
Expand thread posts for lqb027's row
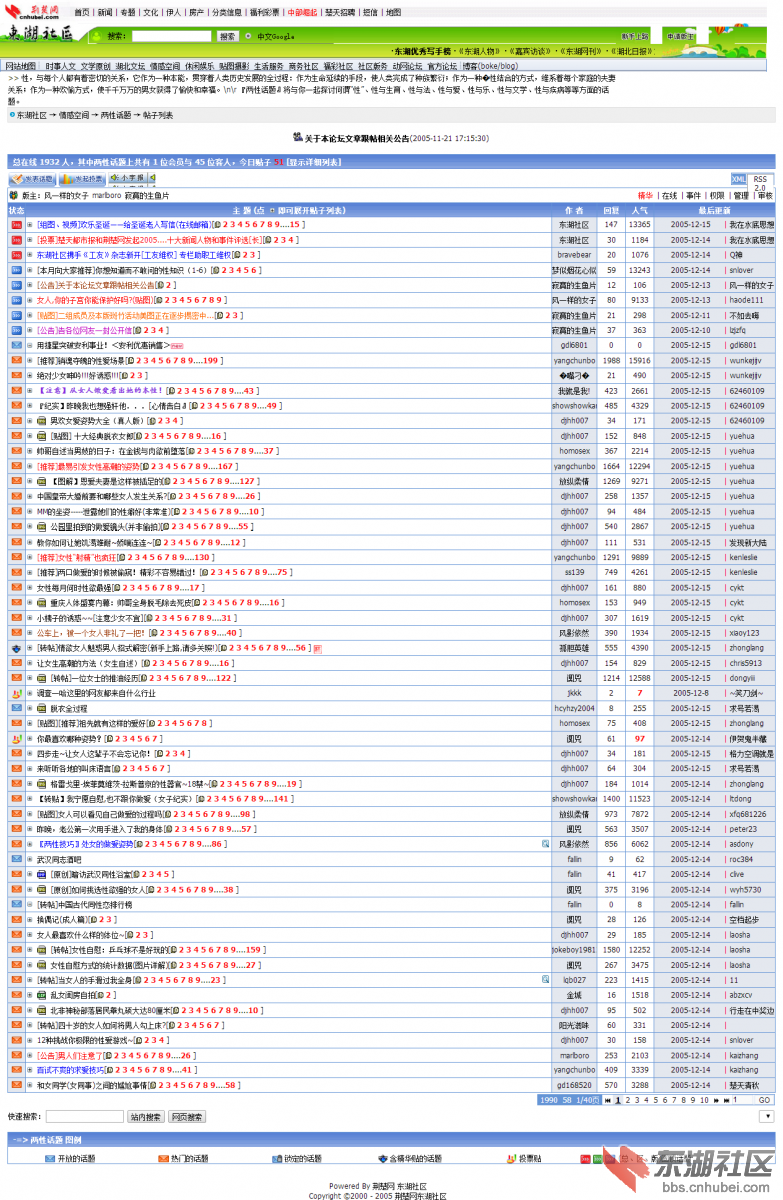point(32,980)
